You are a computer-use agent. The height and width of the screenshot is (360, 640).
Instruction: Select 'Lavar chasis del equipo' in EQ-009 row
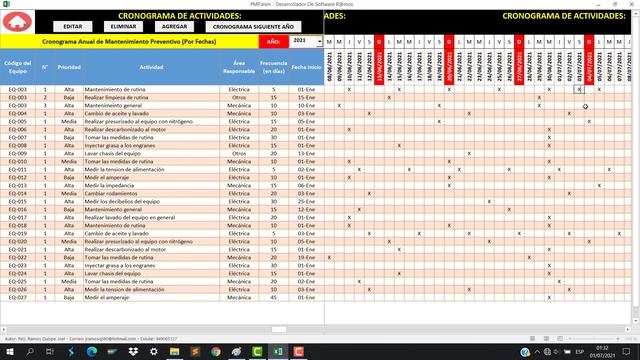click(x=151, y=153)
